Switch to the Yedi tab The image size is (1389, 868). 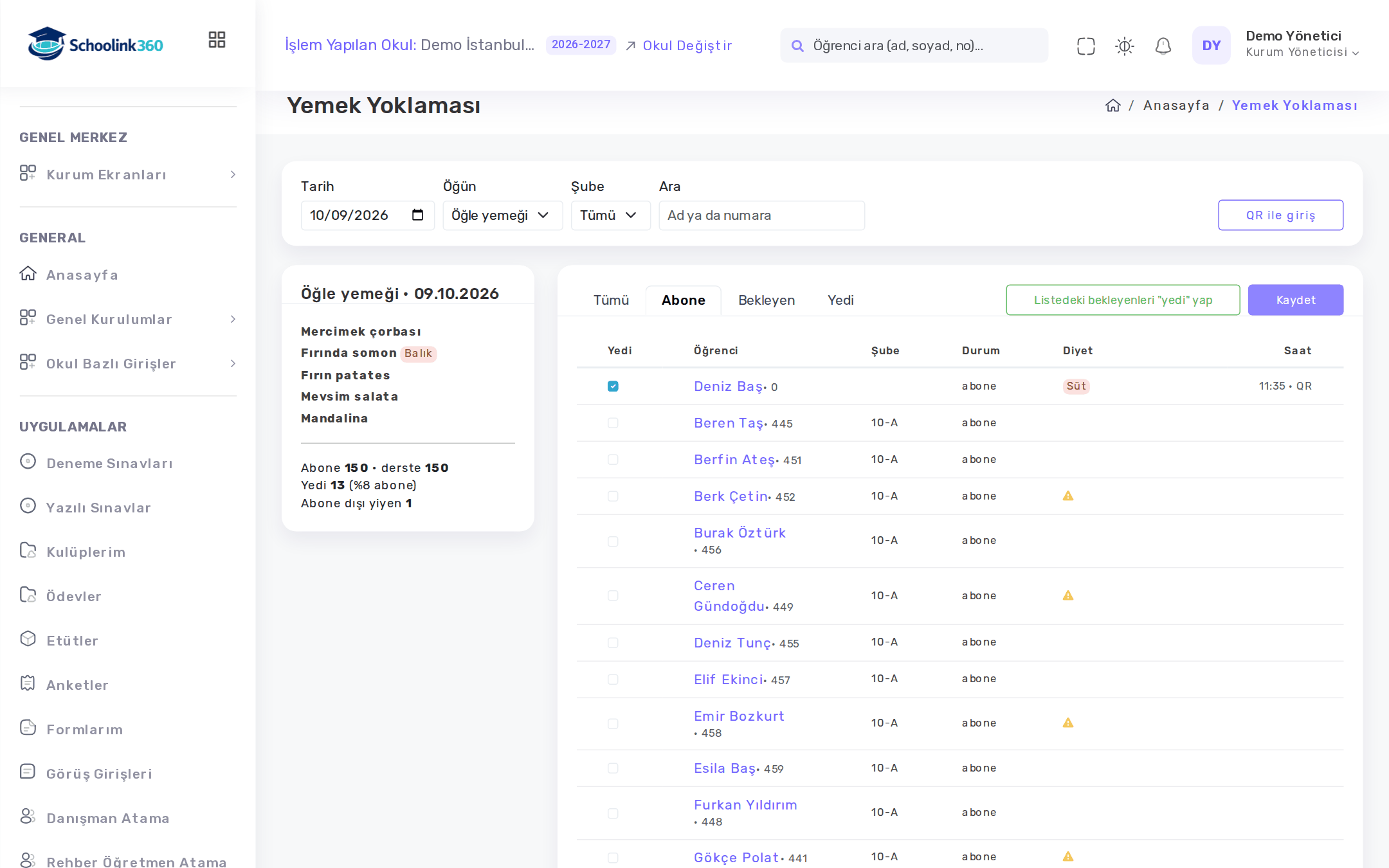click(x=840, y=300)
